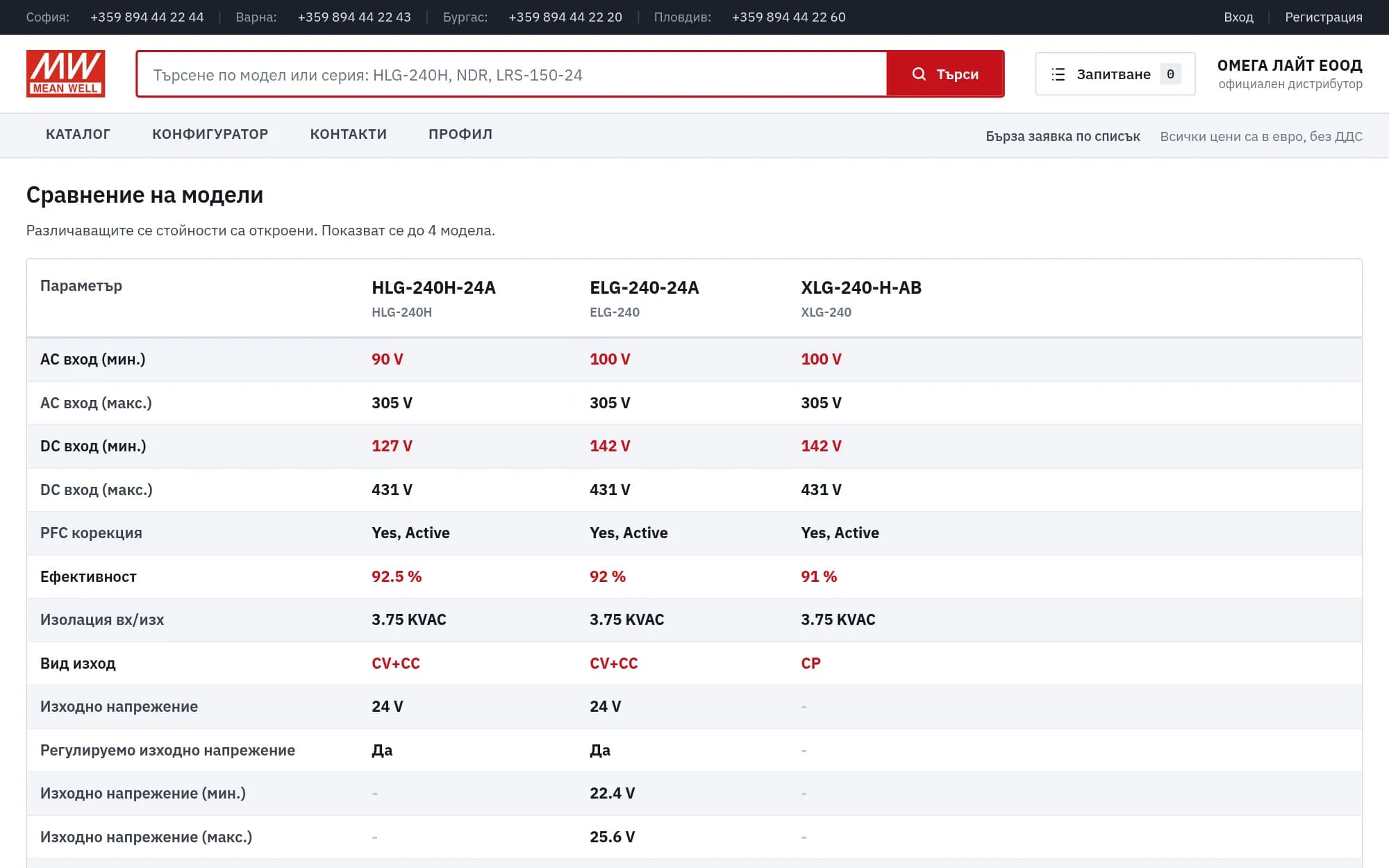Viewport: 1389px width, 868px height.
Task: Call the Бургас phone number
Action: tap(565, 17)
